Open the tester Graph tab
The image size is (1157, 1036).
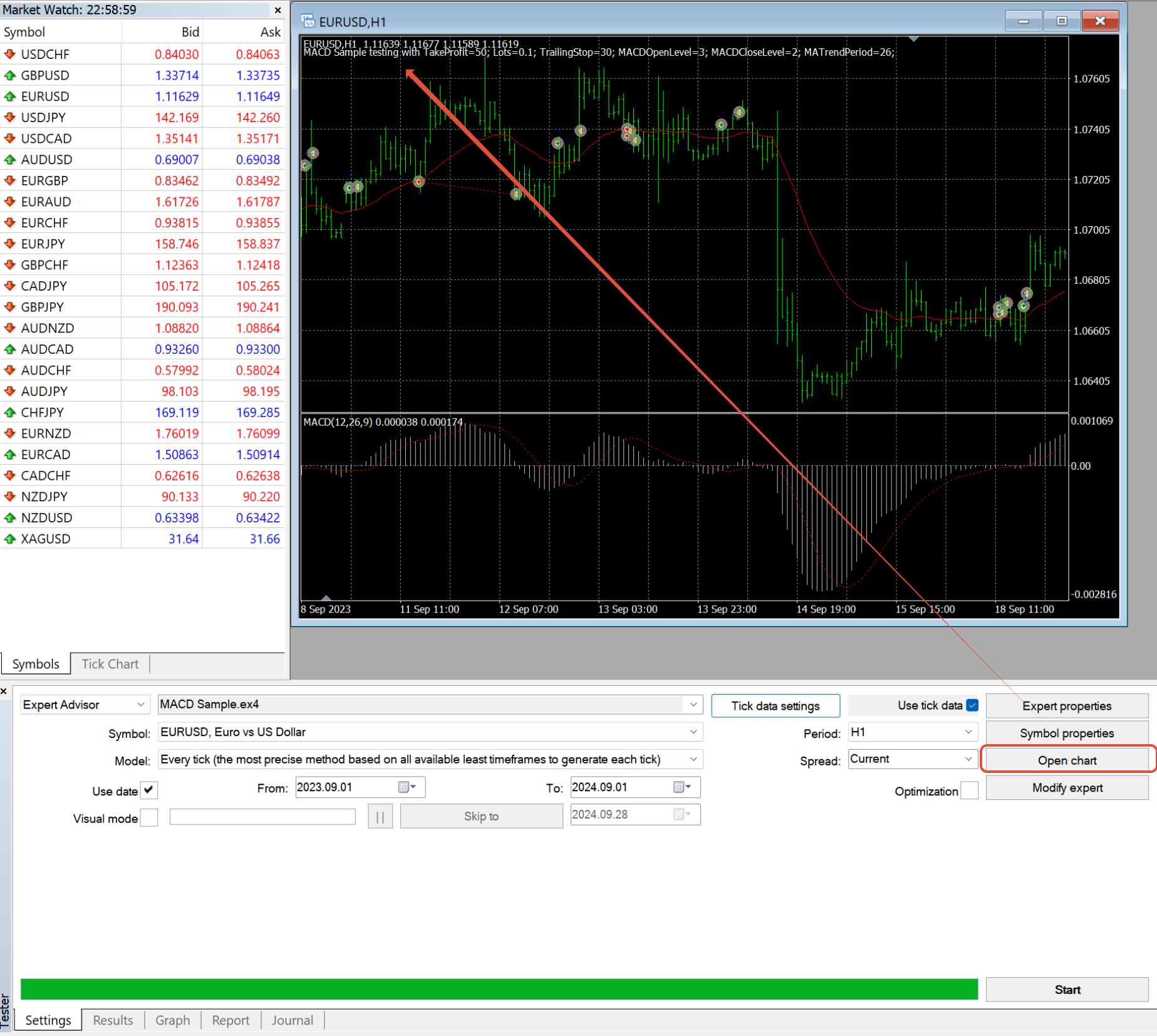pyautogui.click(x=172, y=1020)
